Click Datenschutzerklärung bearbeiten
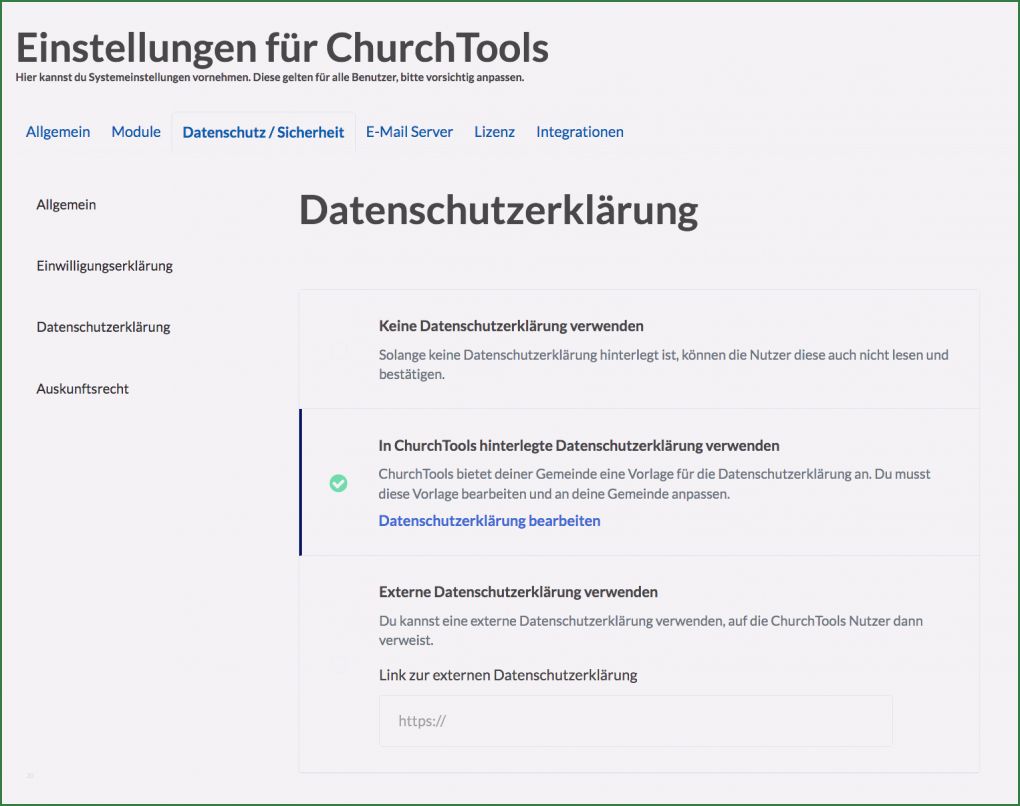 pos(489,520)
